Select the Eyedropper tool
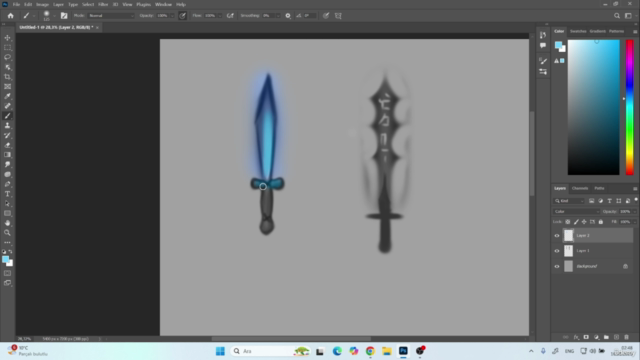The width and height of the screenshot is (640, 360). 7,96
